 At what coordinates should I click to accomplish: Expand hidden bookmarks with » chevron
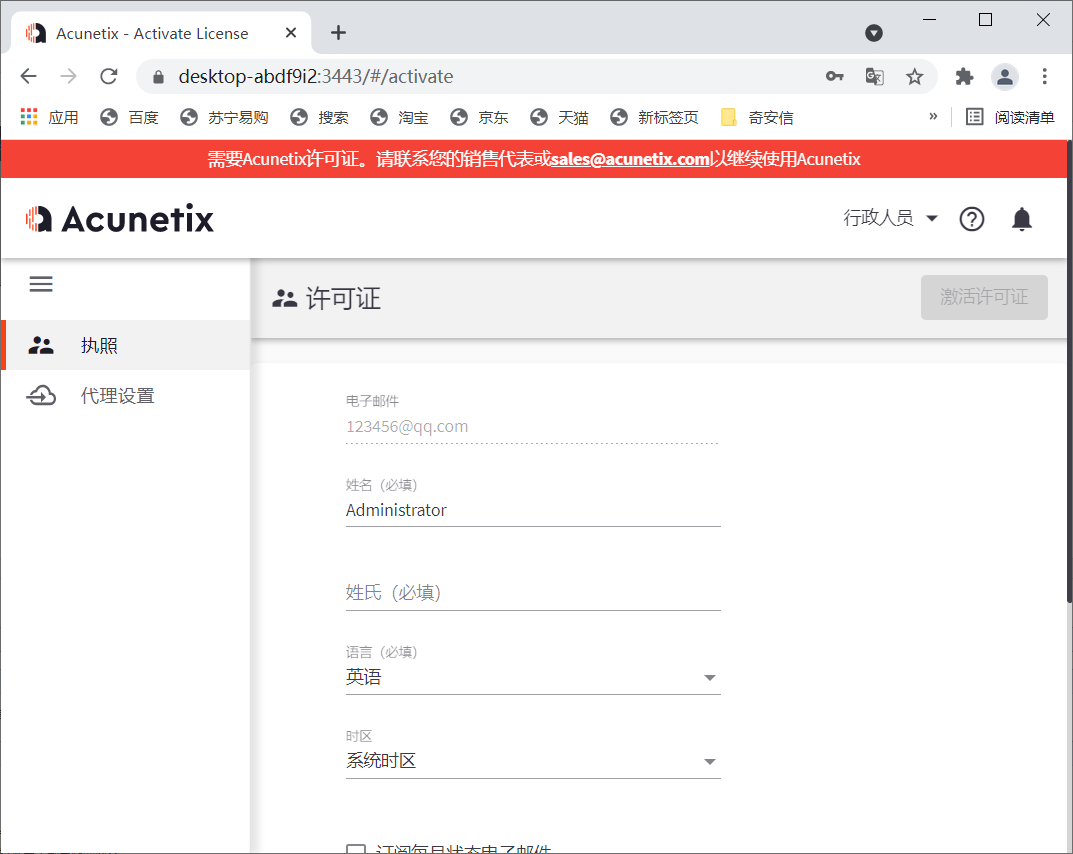[x=933, y=116]
